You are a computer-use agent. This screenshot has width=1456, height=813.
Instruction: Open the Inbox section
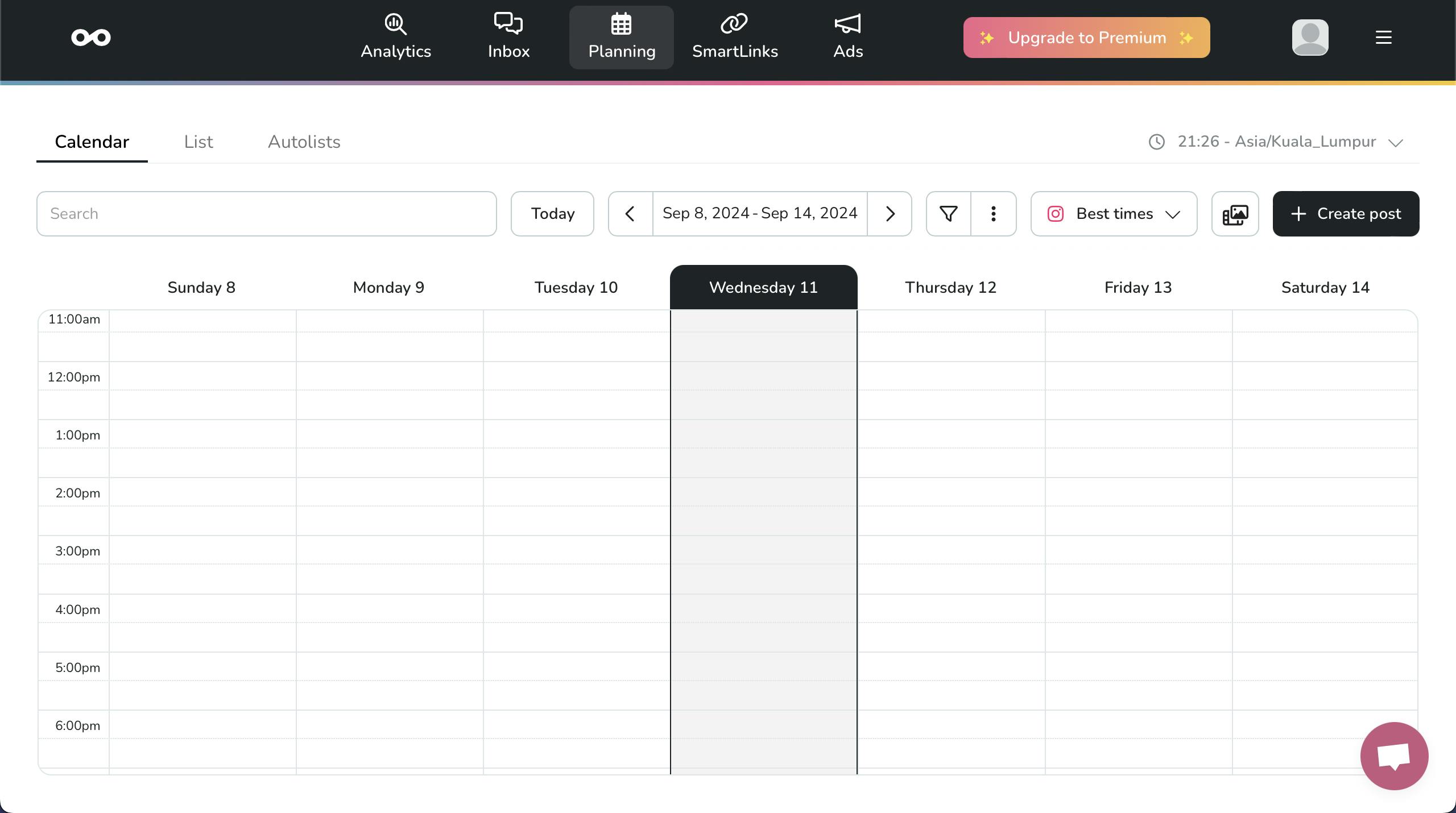point(509,37)
